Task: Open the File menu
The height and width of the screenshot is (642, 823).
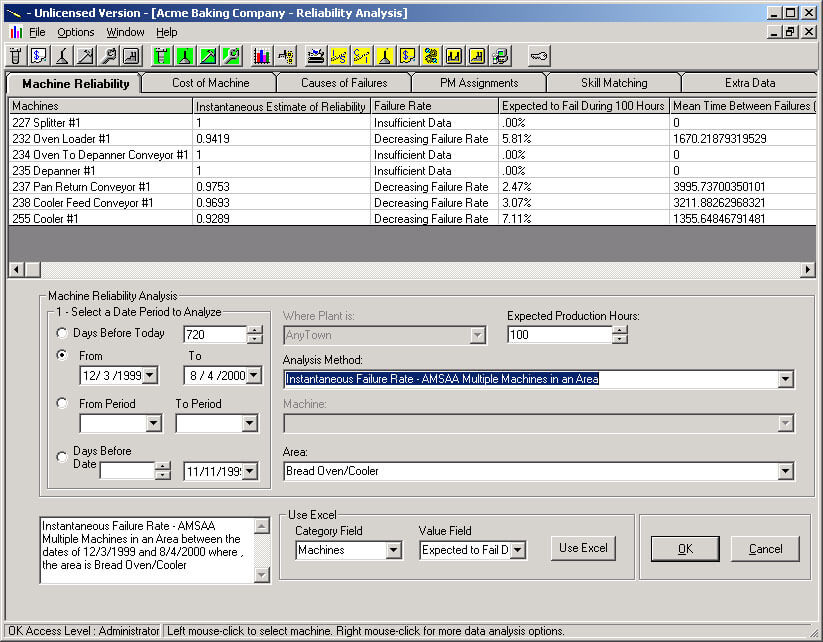Action: click(37, 33)
